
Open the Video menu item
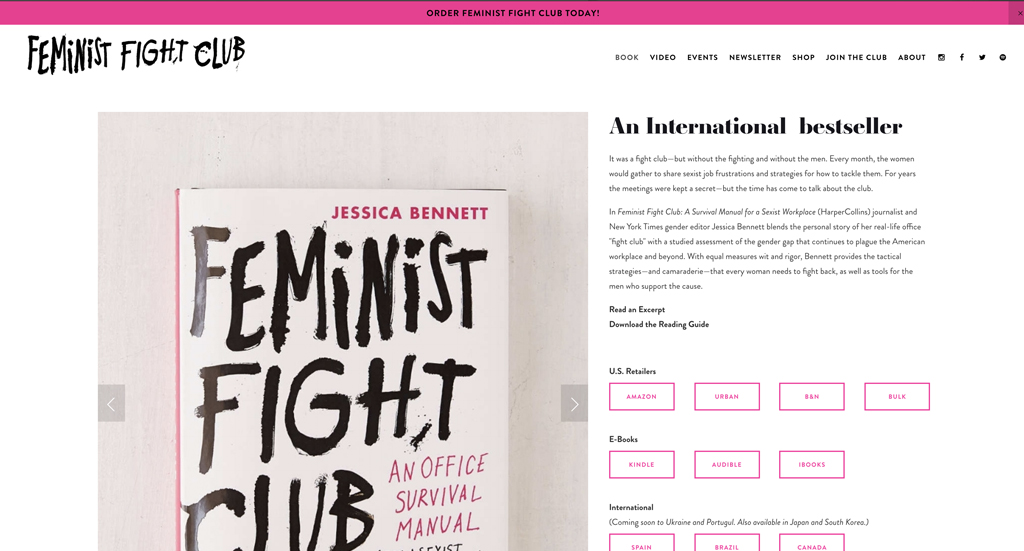[x=663, y=58]
